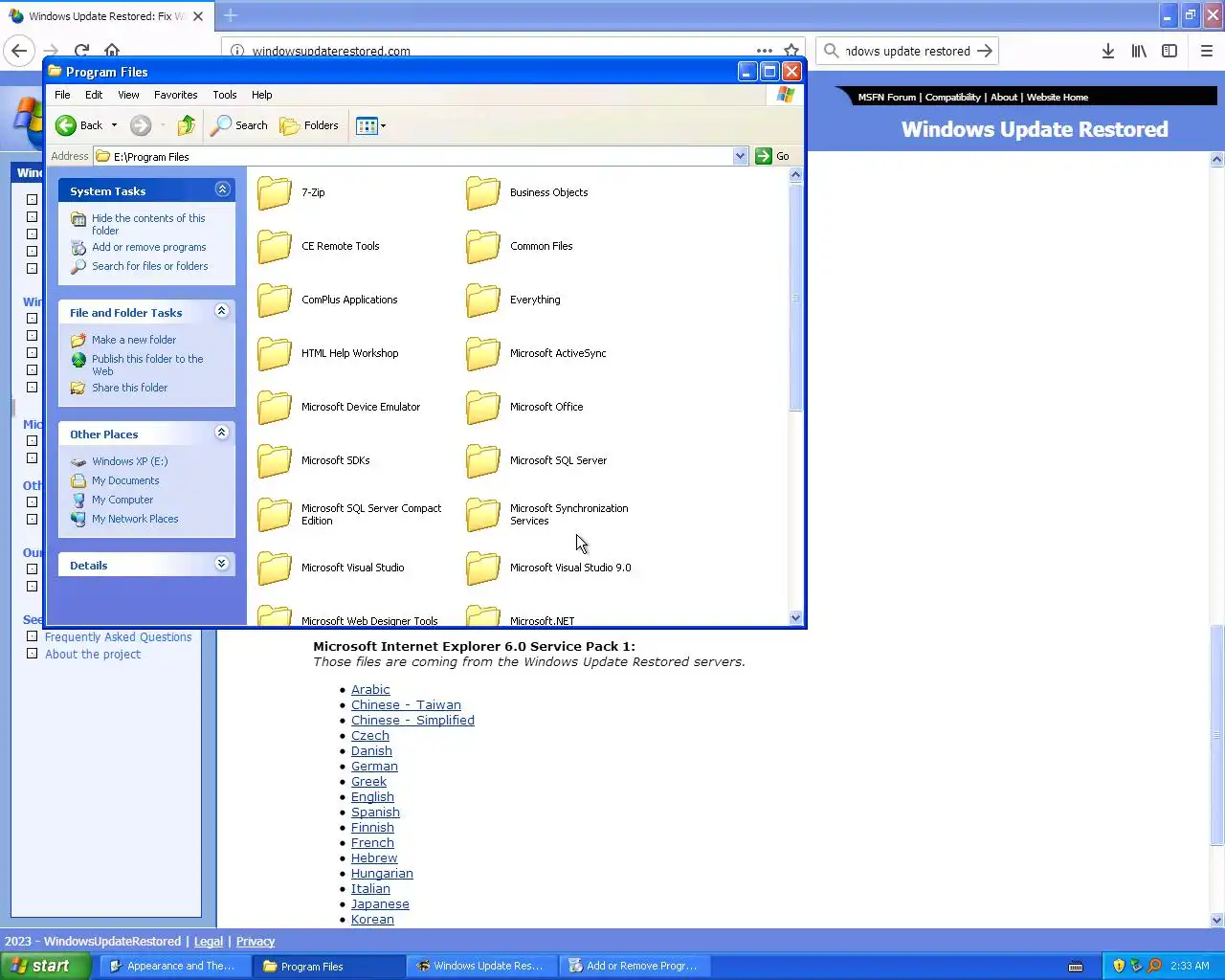Screen dimensions: 1225x980
Task: Select the Microsoft ActiveSync folder
Action: coord(537,353)
